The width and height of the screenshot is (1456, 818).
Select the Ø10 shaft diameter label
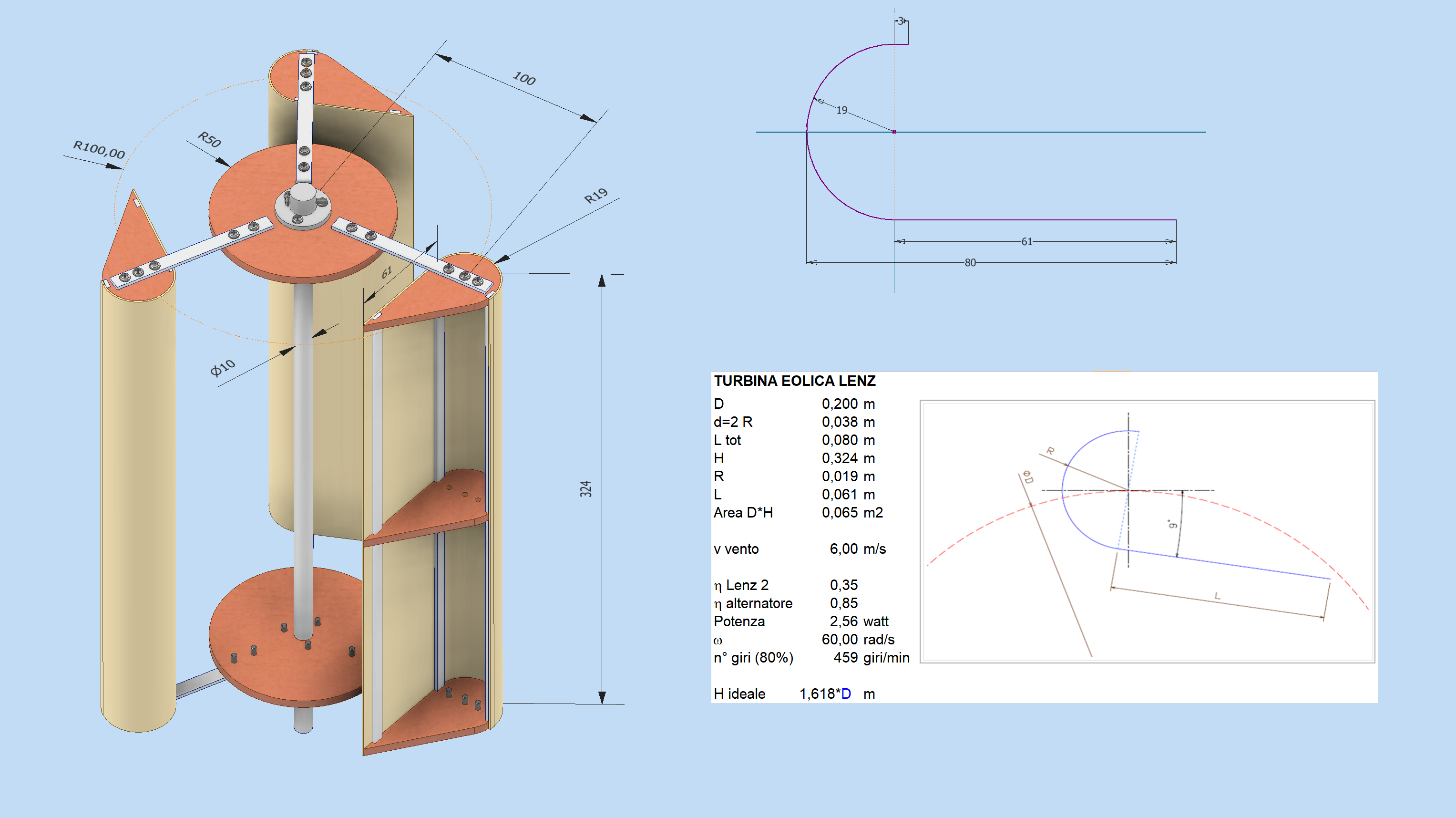223,368
